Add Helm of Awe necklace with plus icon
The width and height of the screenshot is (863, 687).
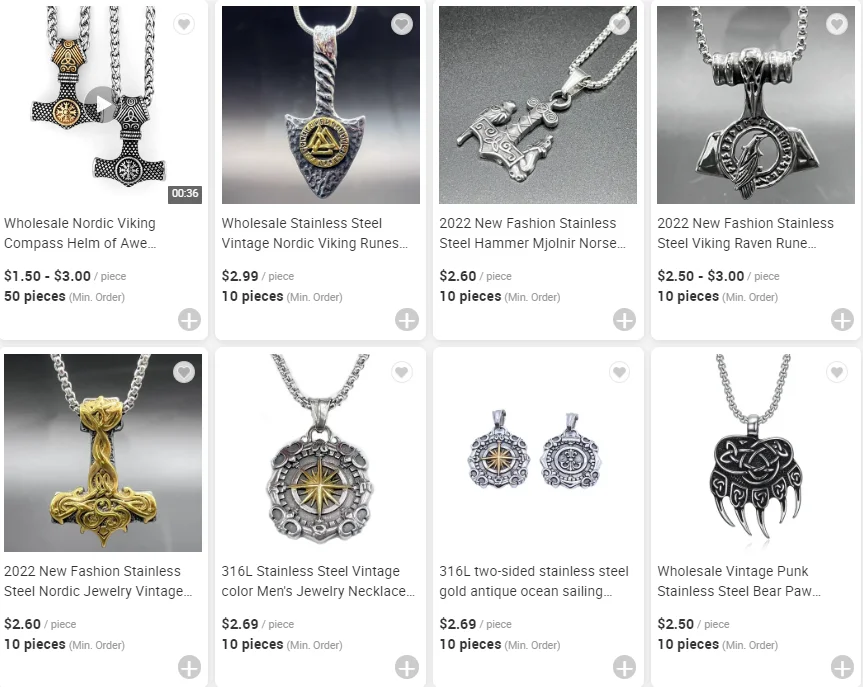(x=189, y=320)
